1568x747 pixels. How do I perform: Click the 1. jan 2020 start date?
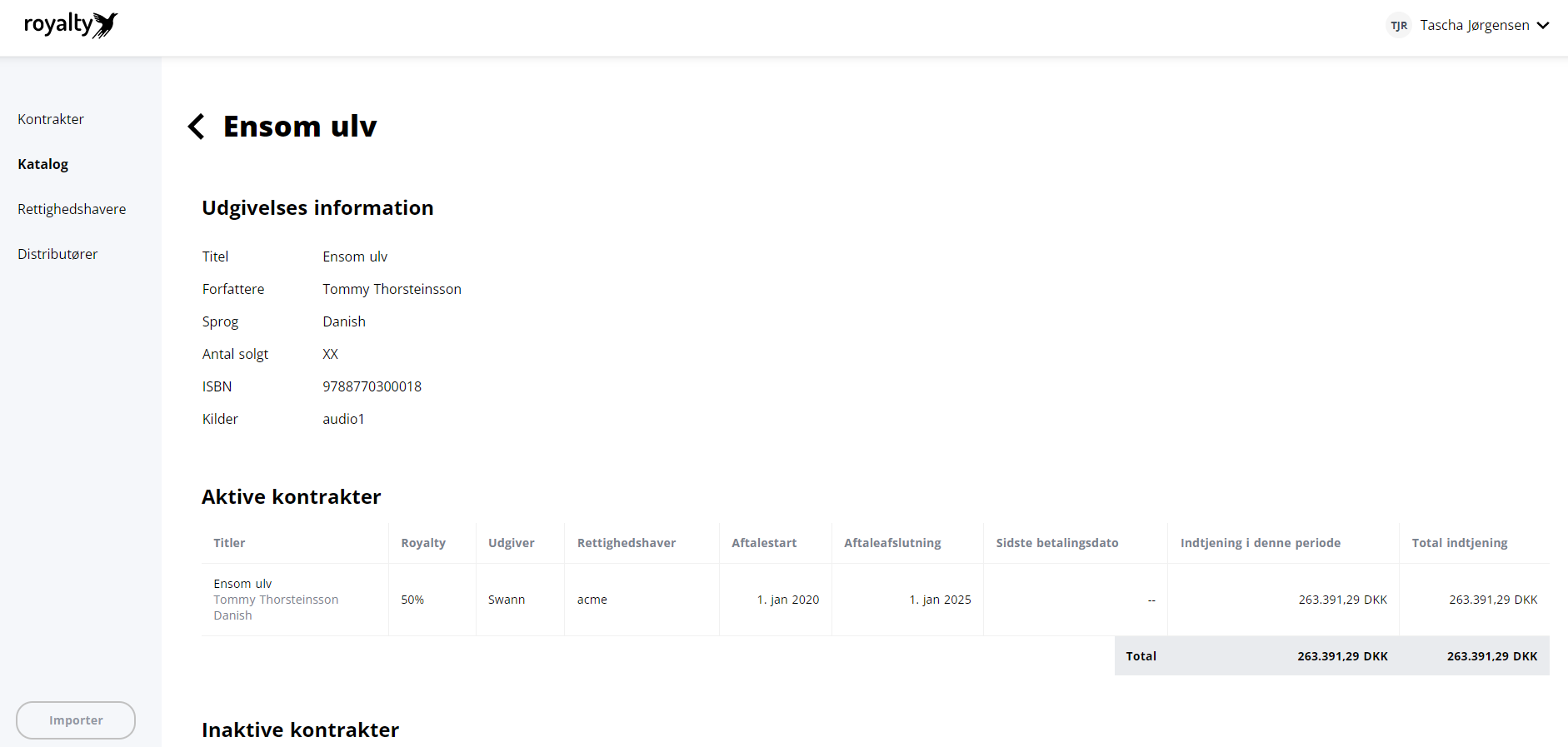click(x=788, y=600)
